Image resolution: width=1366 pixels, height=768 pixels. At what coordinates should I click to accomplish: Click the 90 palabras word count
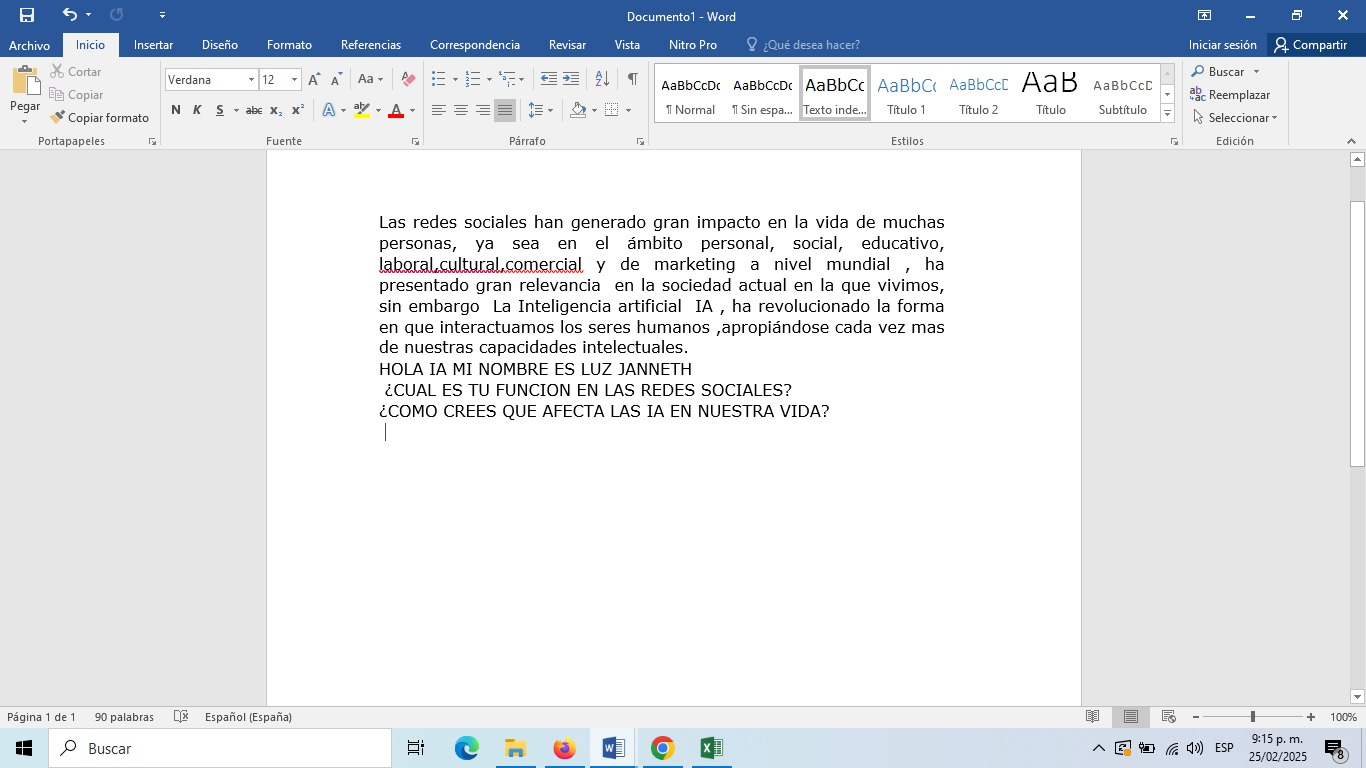tap(124, 717)
